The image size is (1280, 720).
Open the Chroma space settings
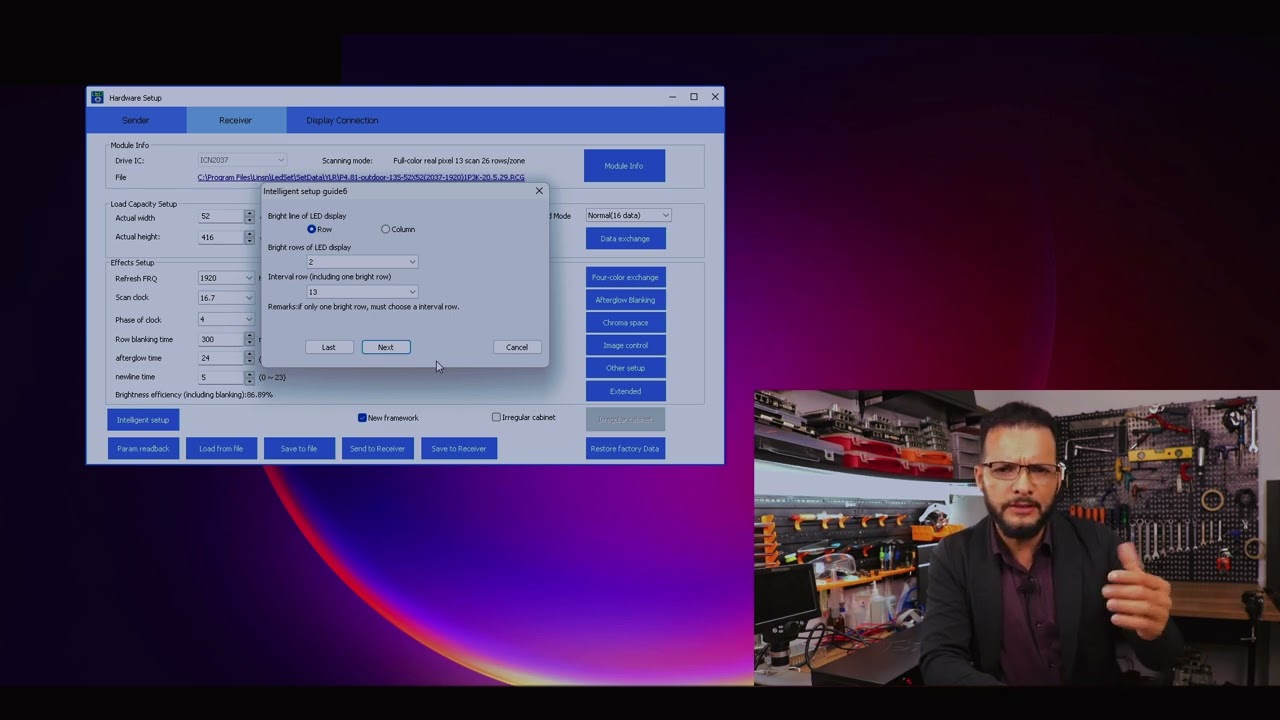[625, 322]
